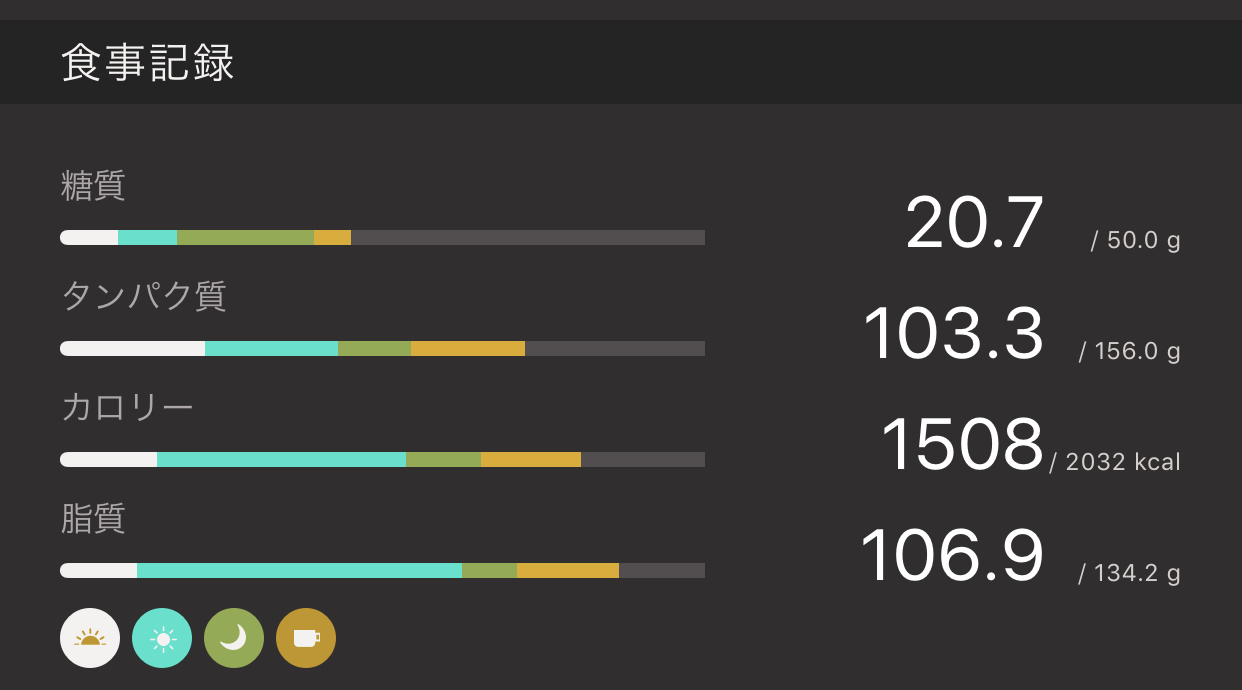The height and width of the screenshot is (690, 1242).
Task: Select the 糖質 nutrient label
Action: [93, 186]
